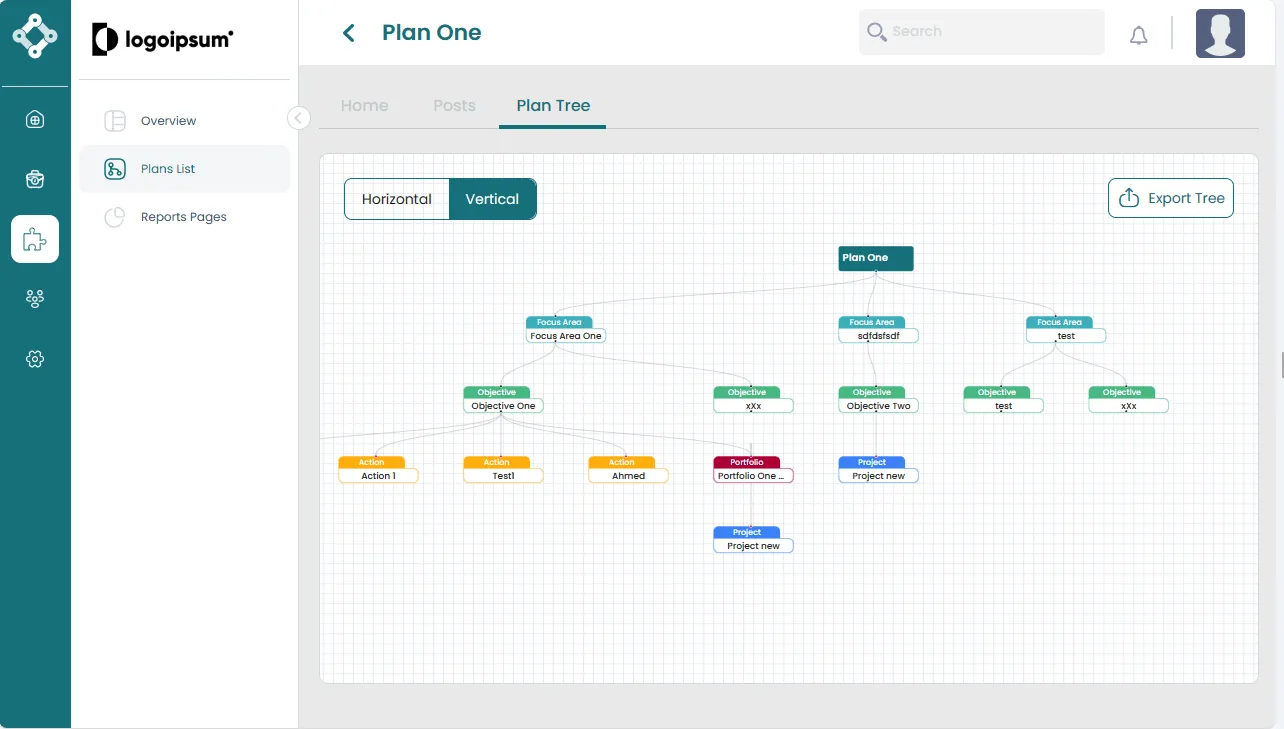This screenshot has width=1284, height=729.
Task: Select the xXx objective under Focus Area One
Action: (x=753, y=400)
